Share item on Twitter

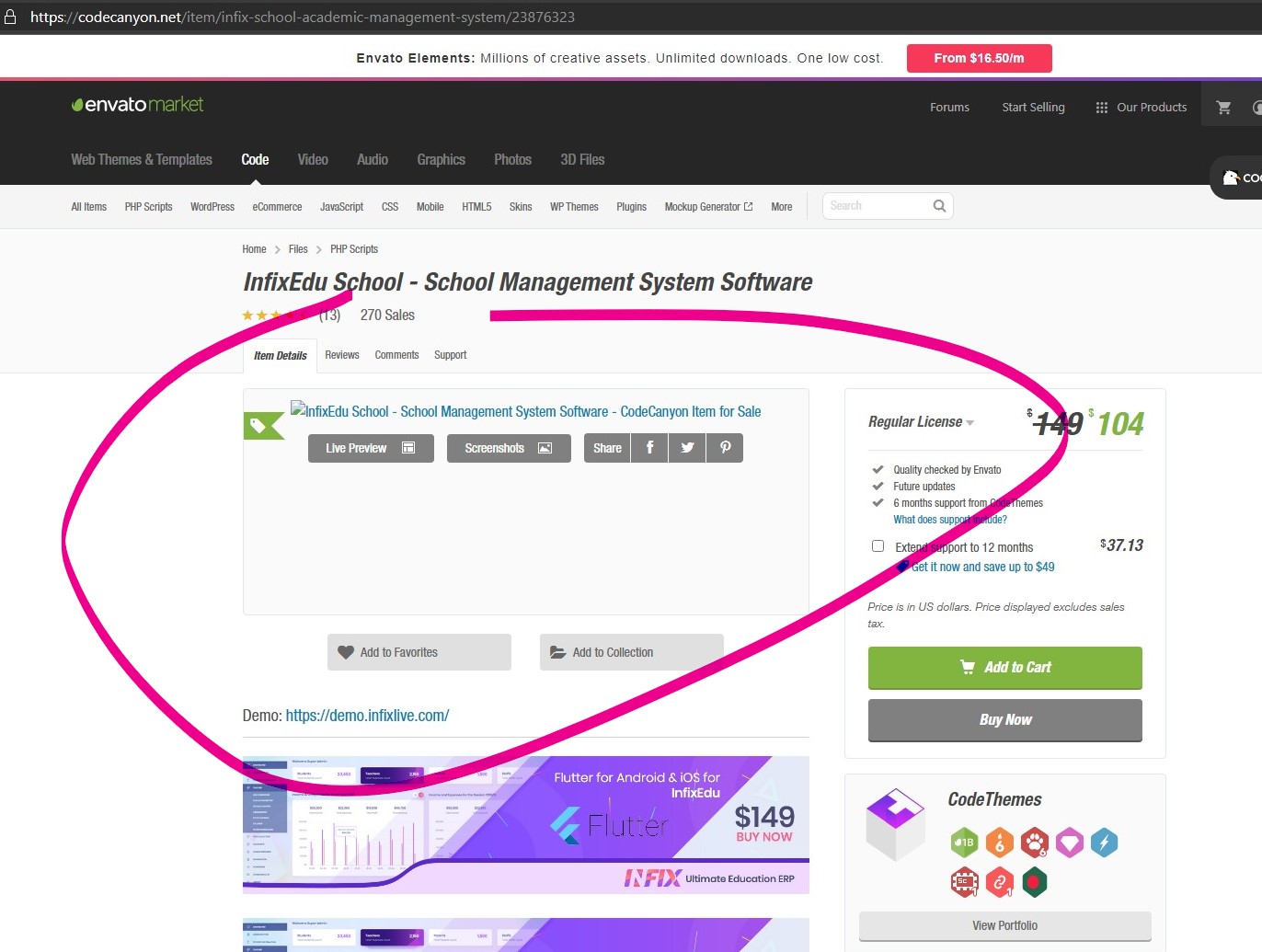pyautogui.click(x=687, y=448)
